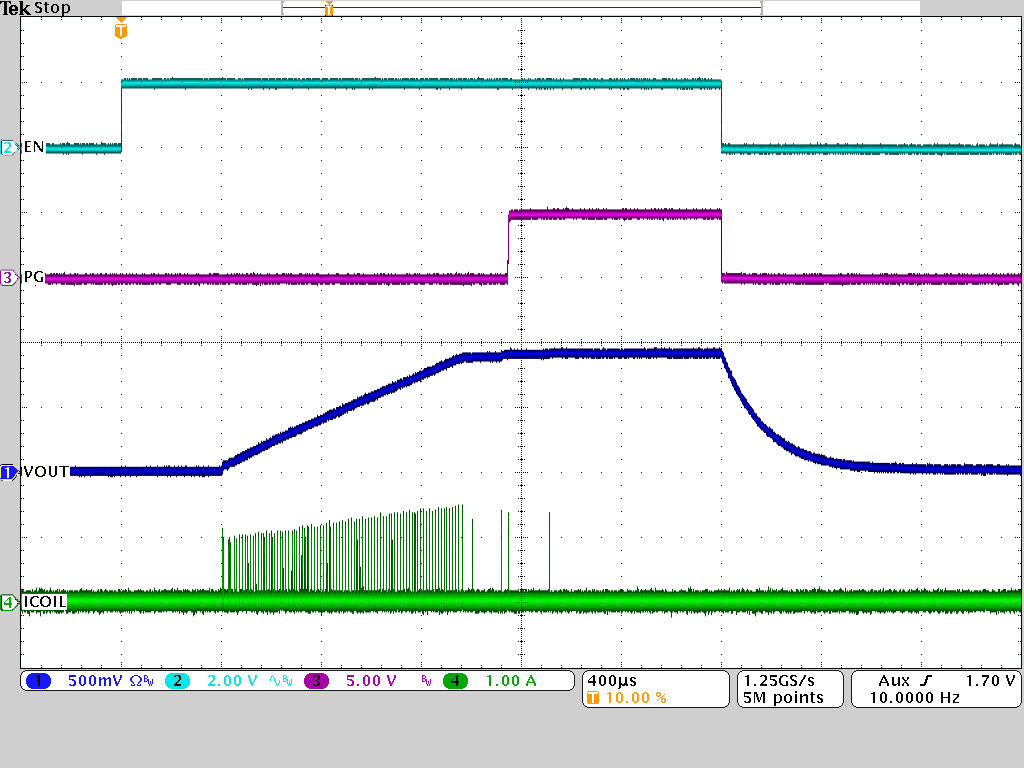1024x768 pixels.
Task: Click the 10.0000 Hz frequency readout
Action: point(914,696)
